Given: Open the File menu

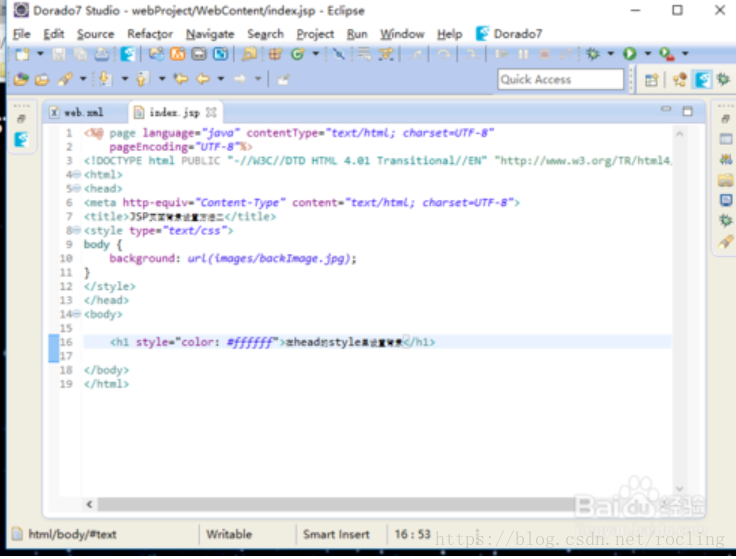Looking at the screenshot, I should pos(22,34).
